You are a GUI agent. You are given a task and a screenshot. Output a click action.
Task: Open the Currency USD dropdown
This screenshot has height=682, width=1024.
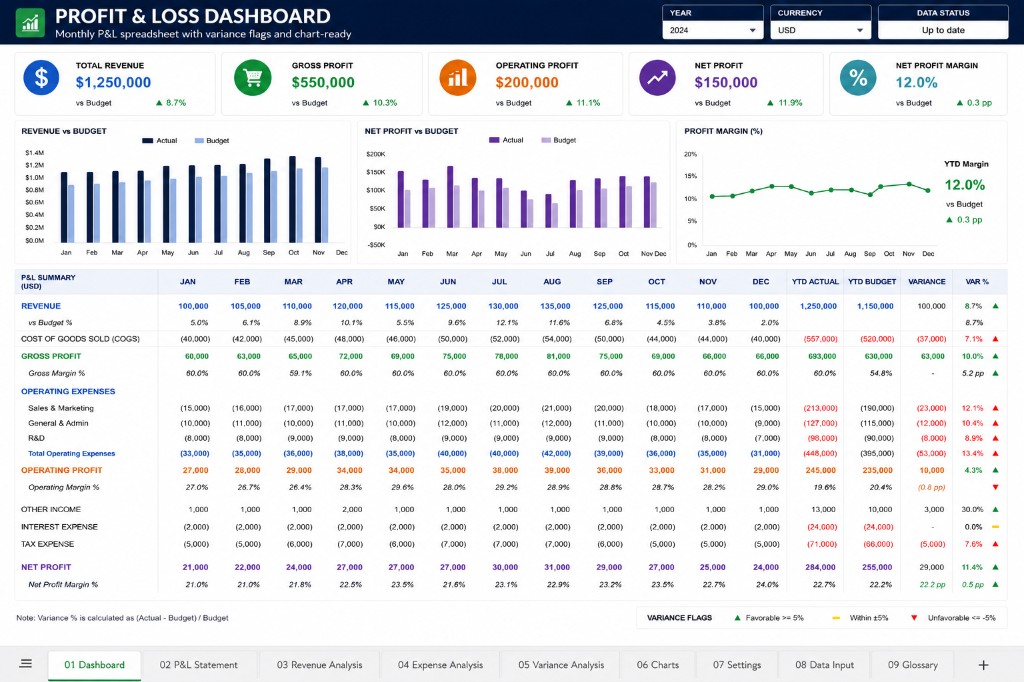pos(820,30)
